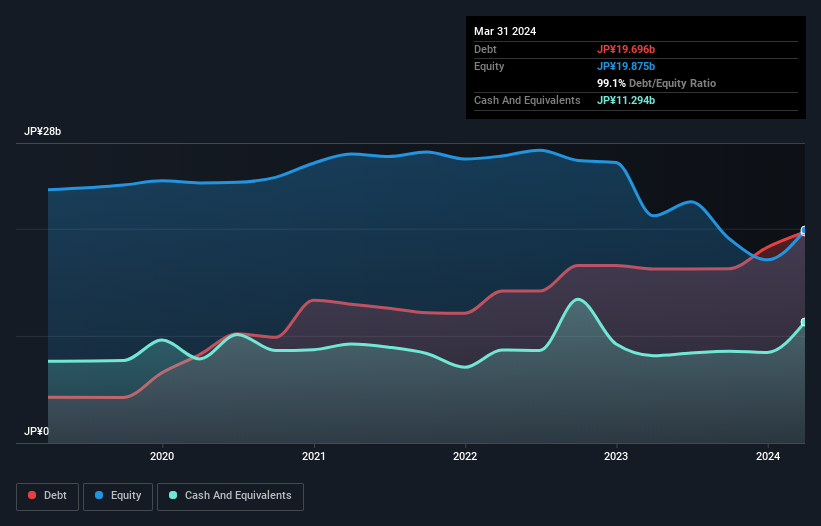Viewport: 821px width, 526px height.
Task: Select the teal cash endpoint marker at Mar 2024
Action: coord(804,322)
